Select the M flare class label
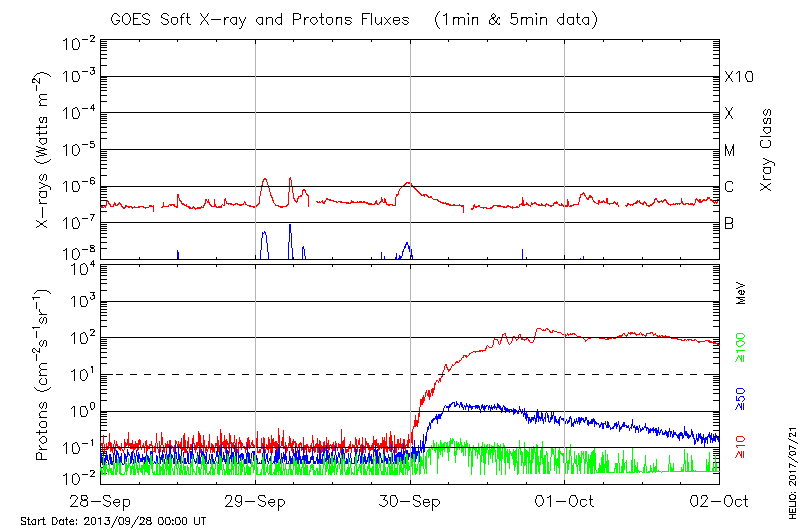The width and height of the screenshot is (800, 530). point(730,151)
